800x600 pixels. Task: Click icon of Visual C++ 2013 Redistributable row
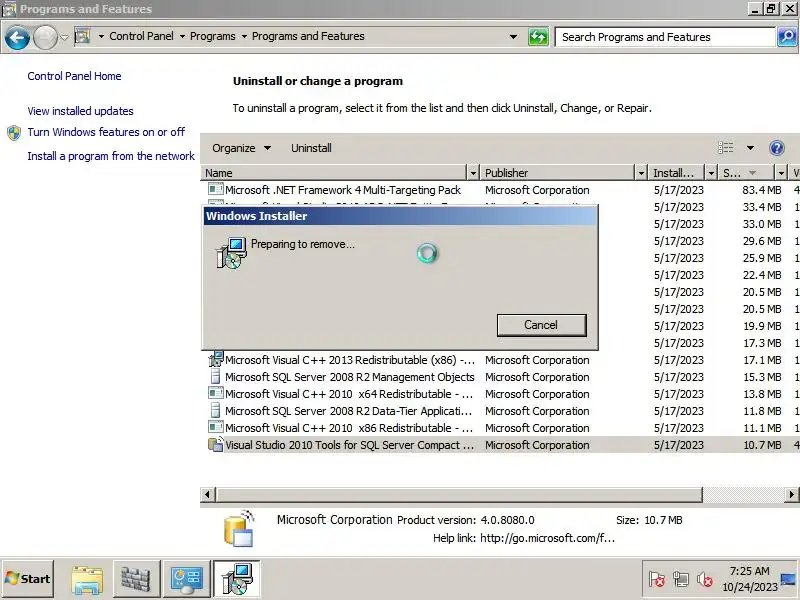(x=215, y=359)
